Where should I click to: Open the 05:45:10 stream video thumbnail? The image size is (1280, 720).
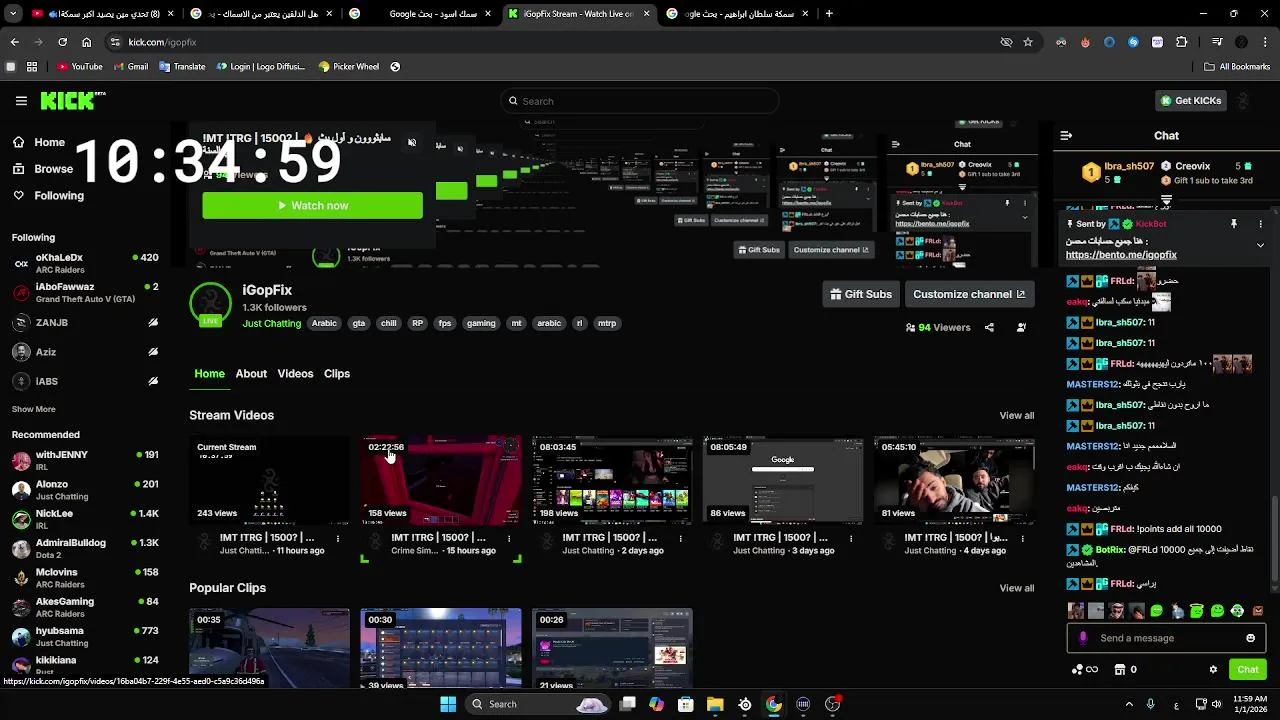(954, 480)
